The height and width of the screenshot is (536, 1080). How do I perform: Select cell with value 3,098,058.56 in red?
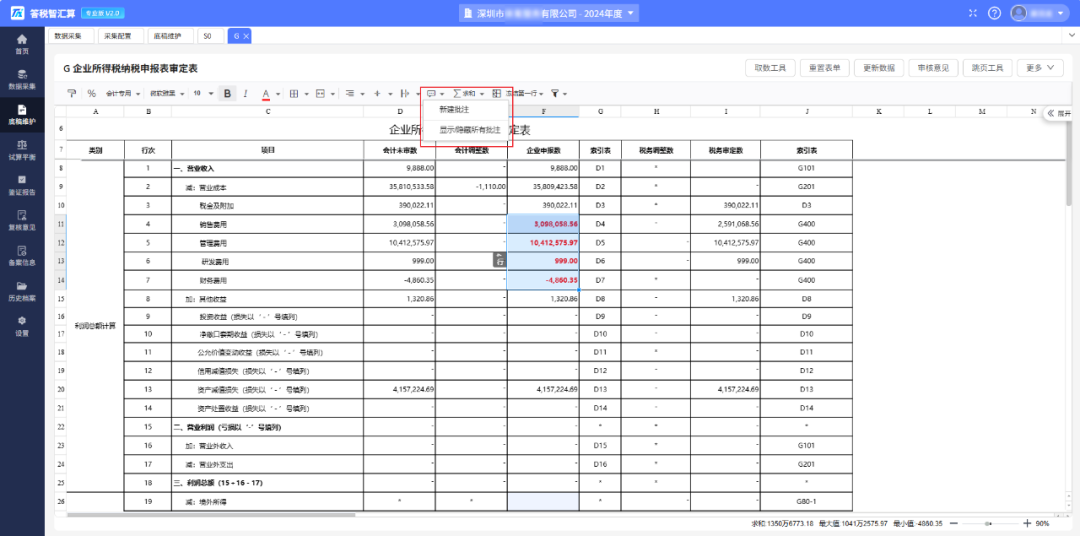[543, 224]
